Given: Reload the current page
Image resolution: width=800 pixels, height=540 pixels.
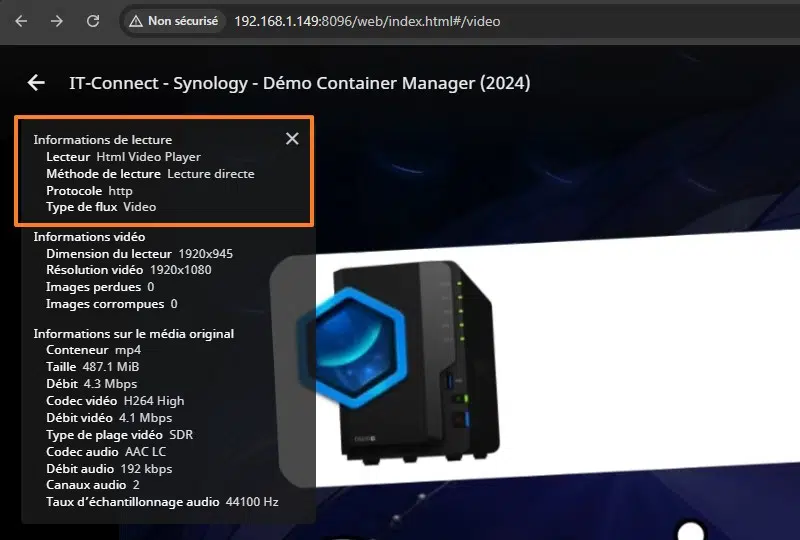Looking at the screenshot, I should (x=93, y=21).
